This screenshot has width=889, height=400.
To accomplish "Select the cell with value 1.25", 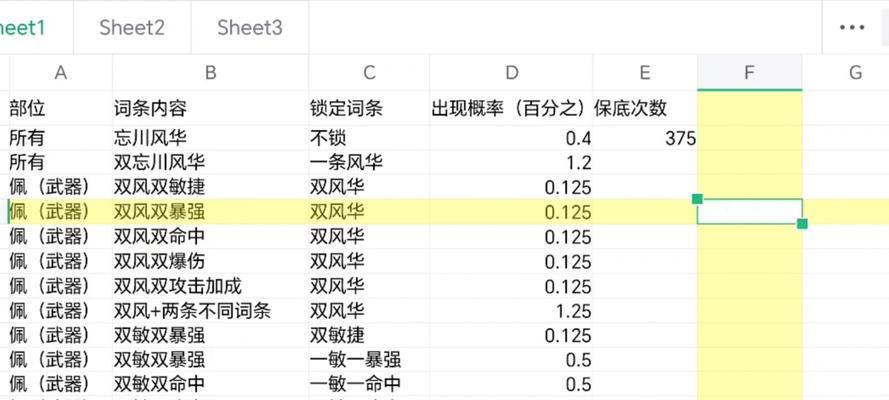I will click(511, 310).
